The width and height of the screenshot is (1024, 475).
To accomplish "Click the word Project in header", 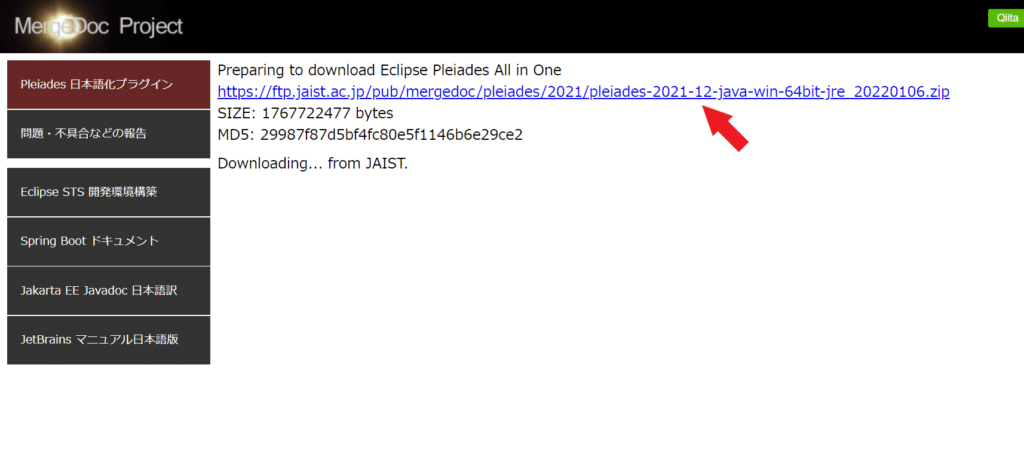I will click(x=152, y=27).
